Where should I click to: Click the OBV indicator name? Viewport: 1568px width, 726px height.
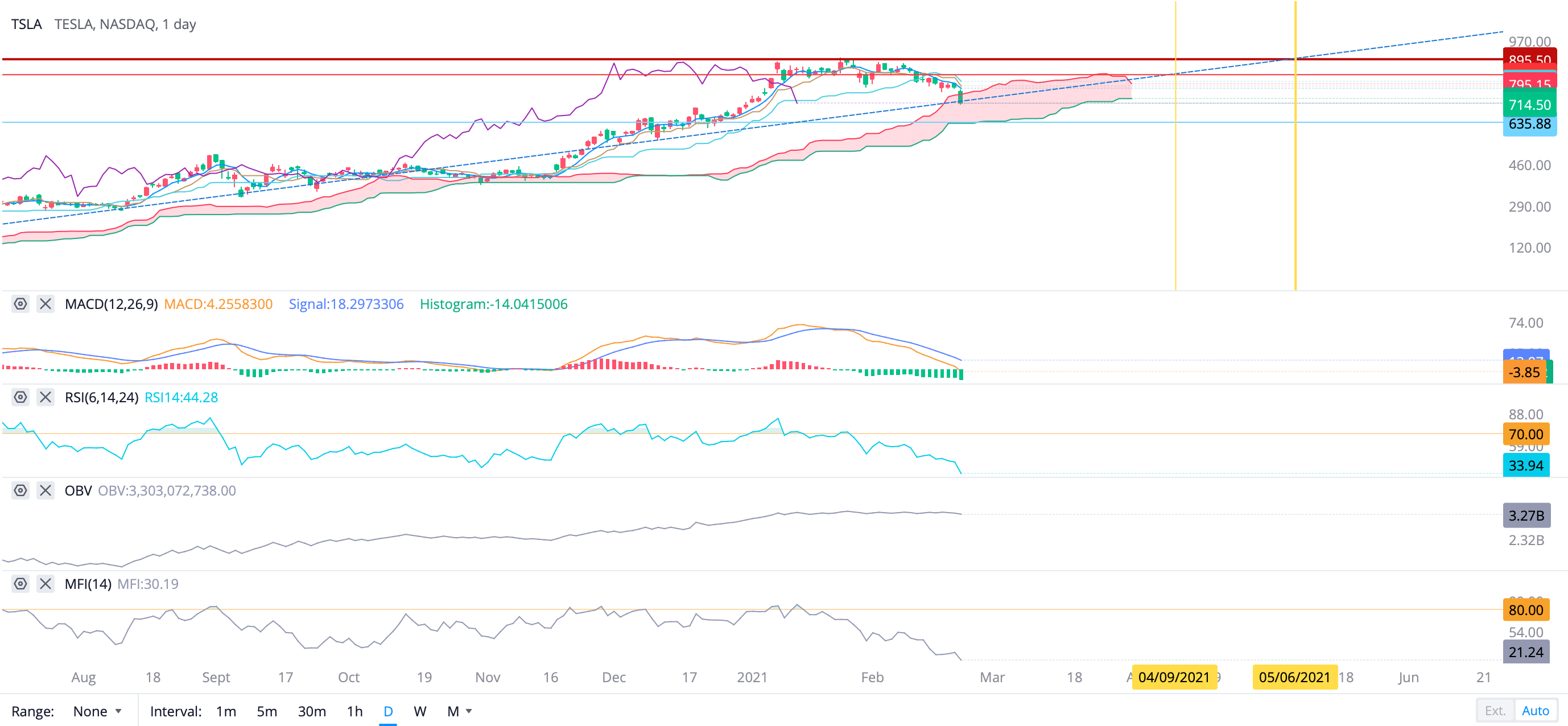(78, 490)
